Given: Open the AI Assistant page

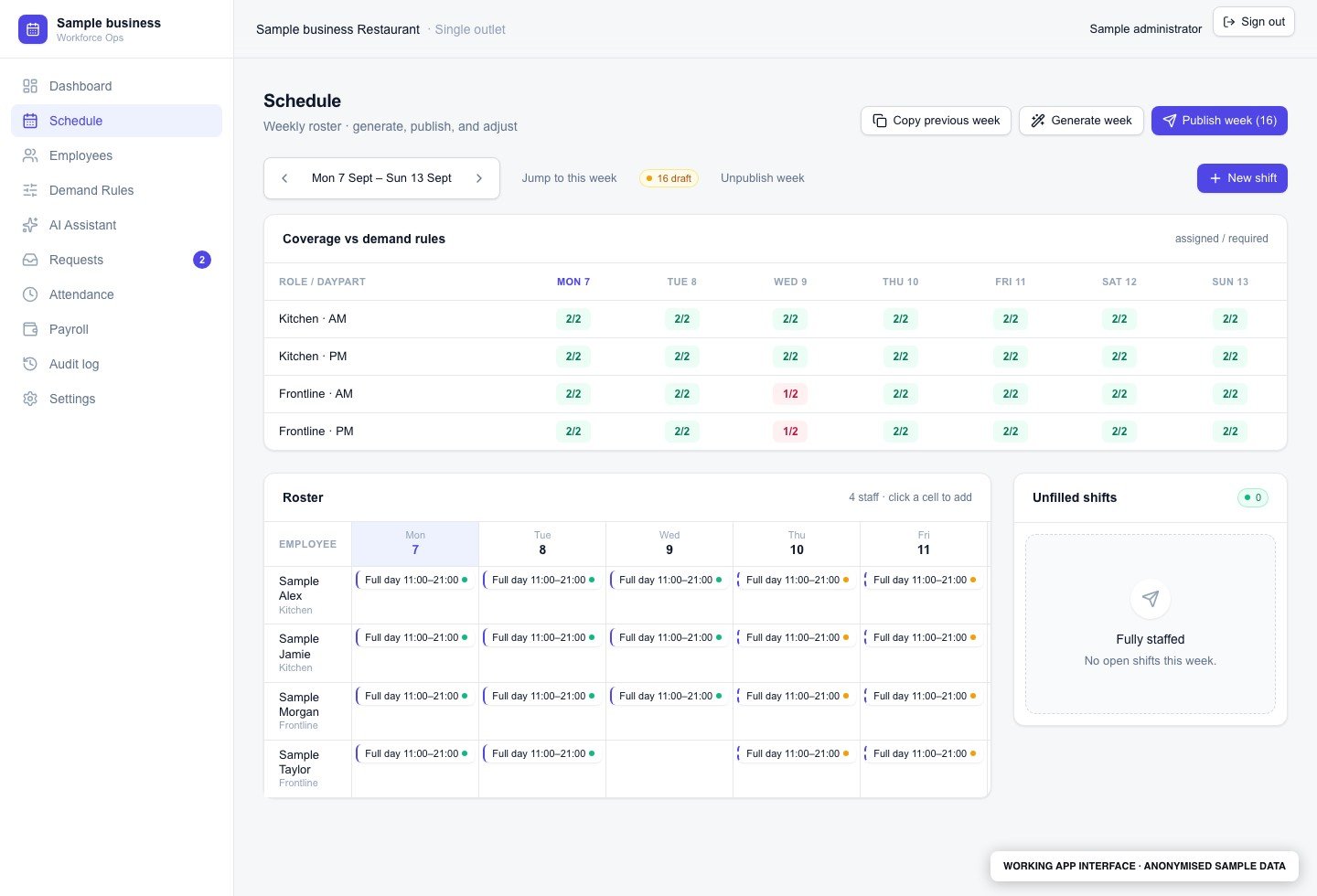Looking at the screenshot, I should click(117, 225).
